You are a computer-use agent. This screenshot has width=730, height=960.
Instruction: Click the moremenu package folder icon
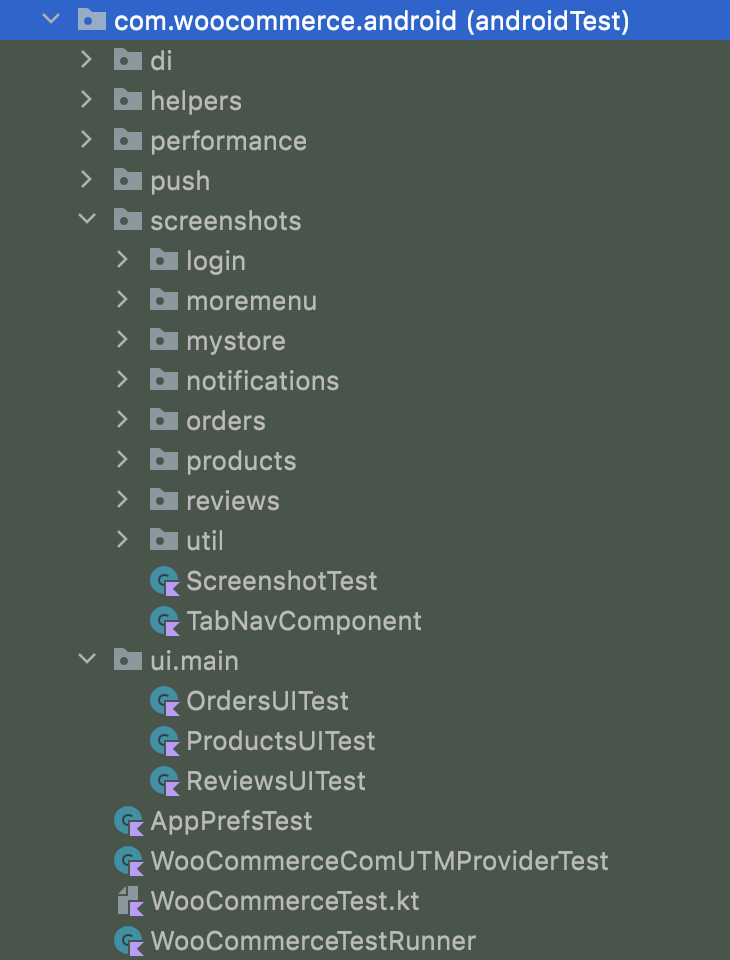164,299
